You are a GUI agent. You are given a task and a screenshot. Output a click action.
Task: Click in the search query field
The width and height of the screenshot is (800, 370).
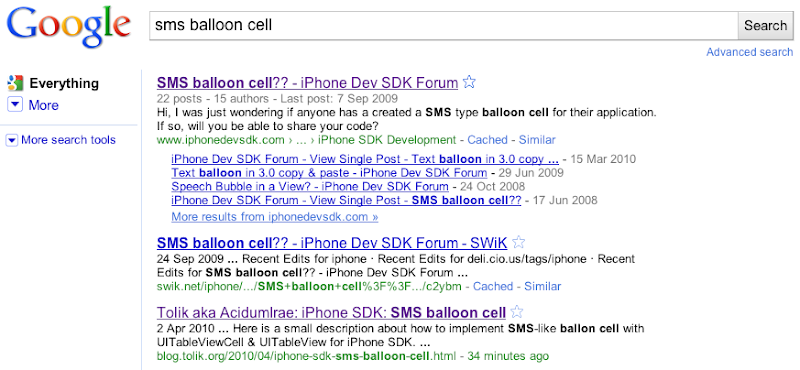coord(443,26)
